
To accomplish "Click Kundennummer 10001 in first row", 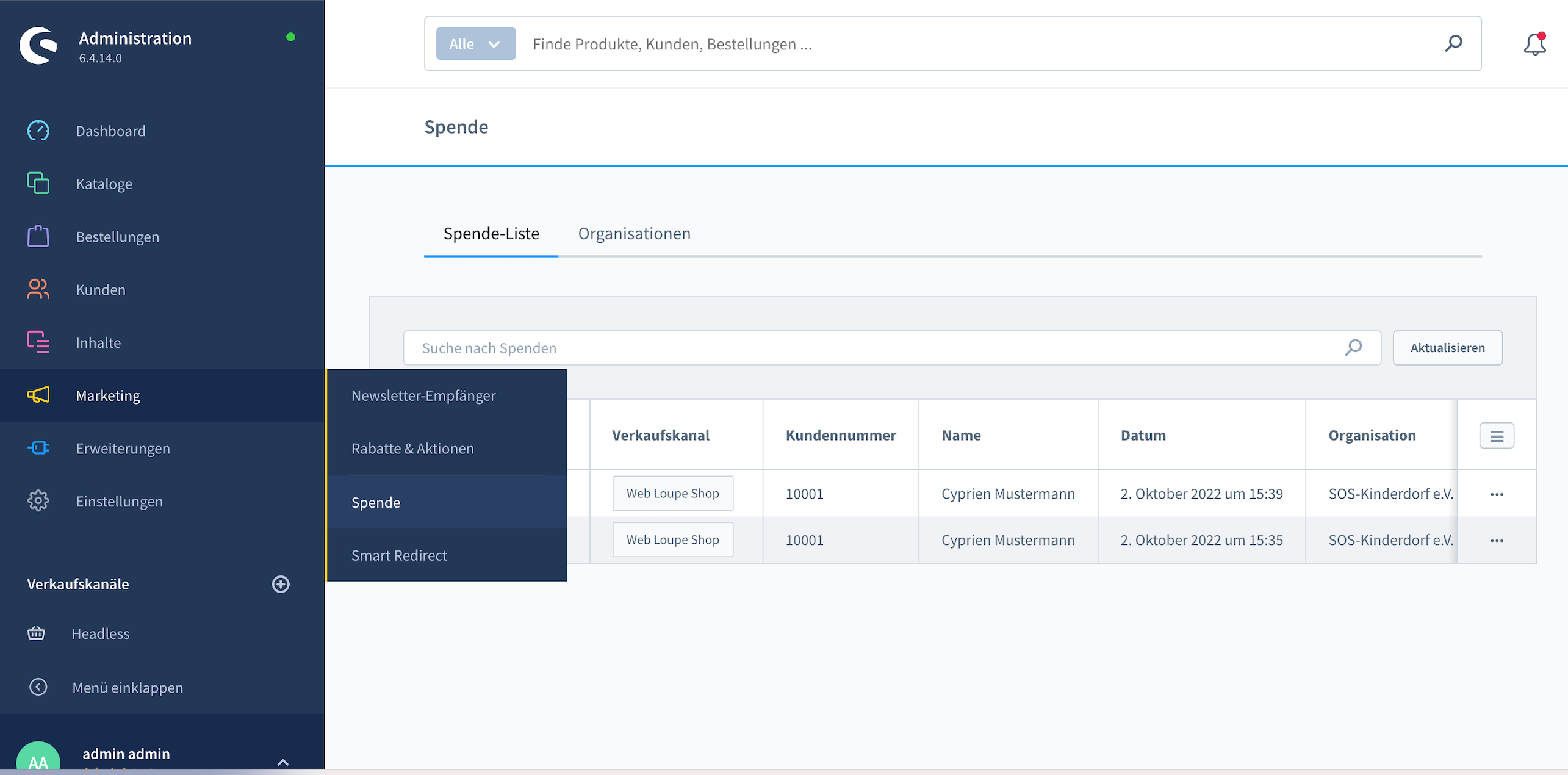I will (804, 494).
